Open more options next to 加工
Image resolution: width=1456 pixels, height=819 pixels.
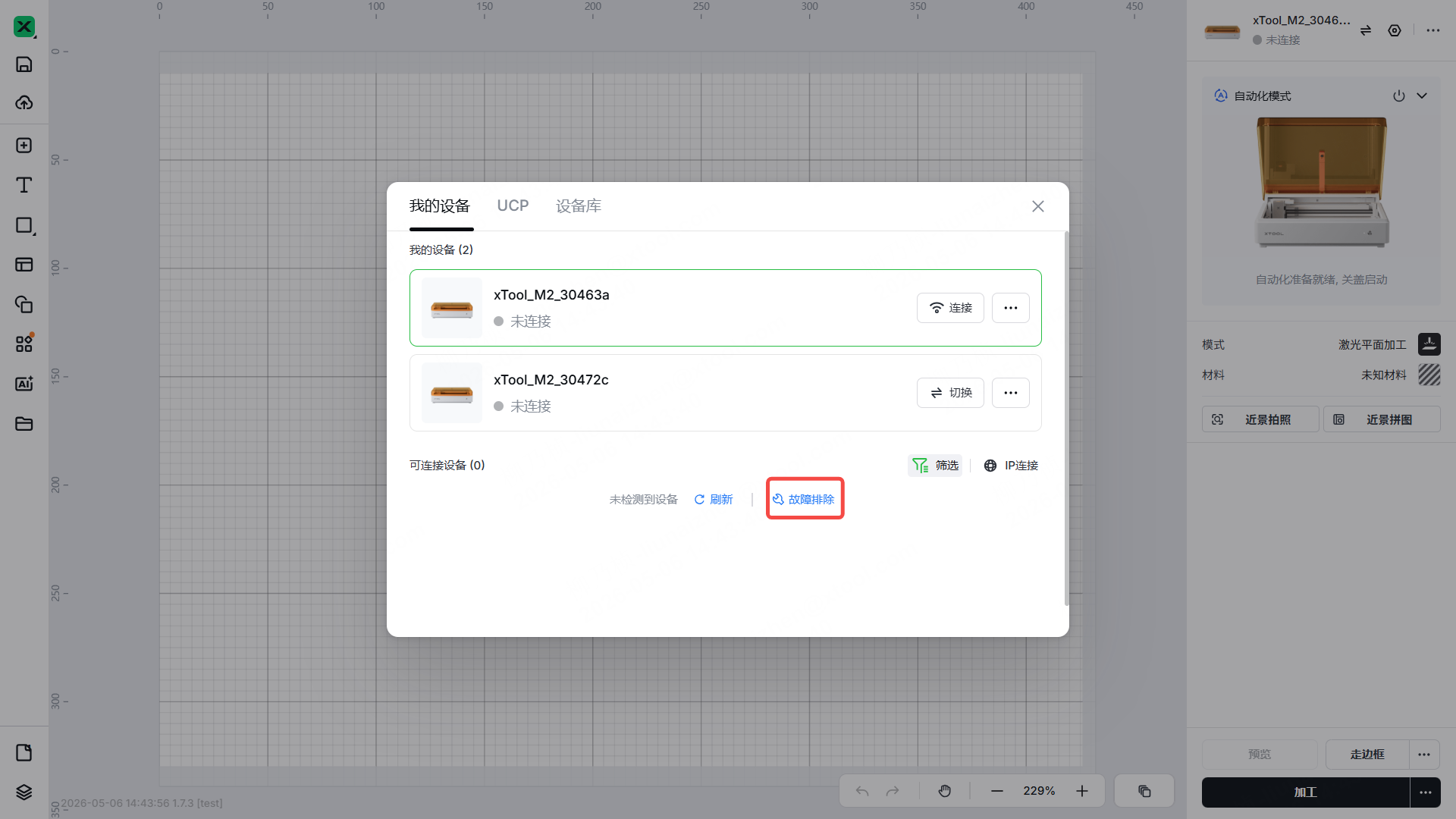tap(1426, 792)
